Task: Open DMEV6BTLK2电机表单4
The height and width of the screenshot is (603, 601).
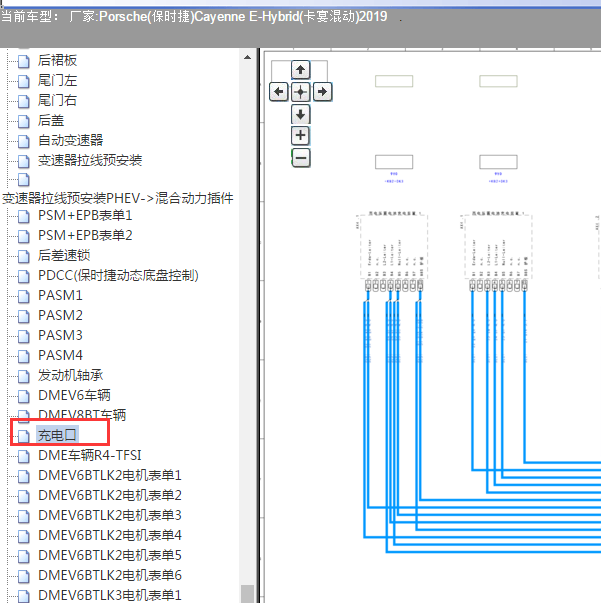Action: click(x=110, y=535)
